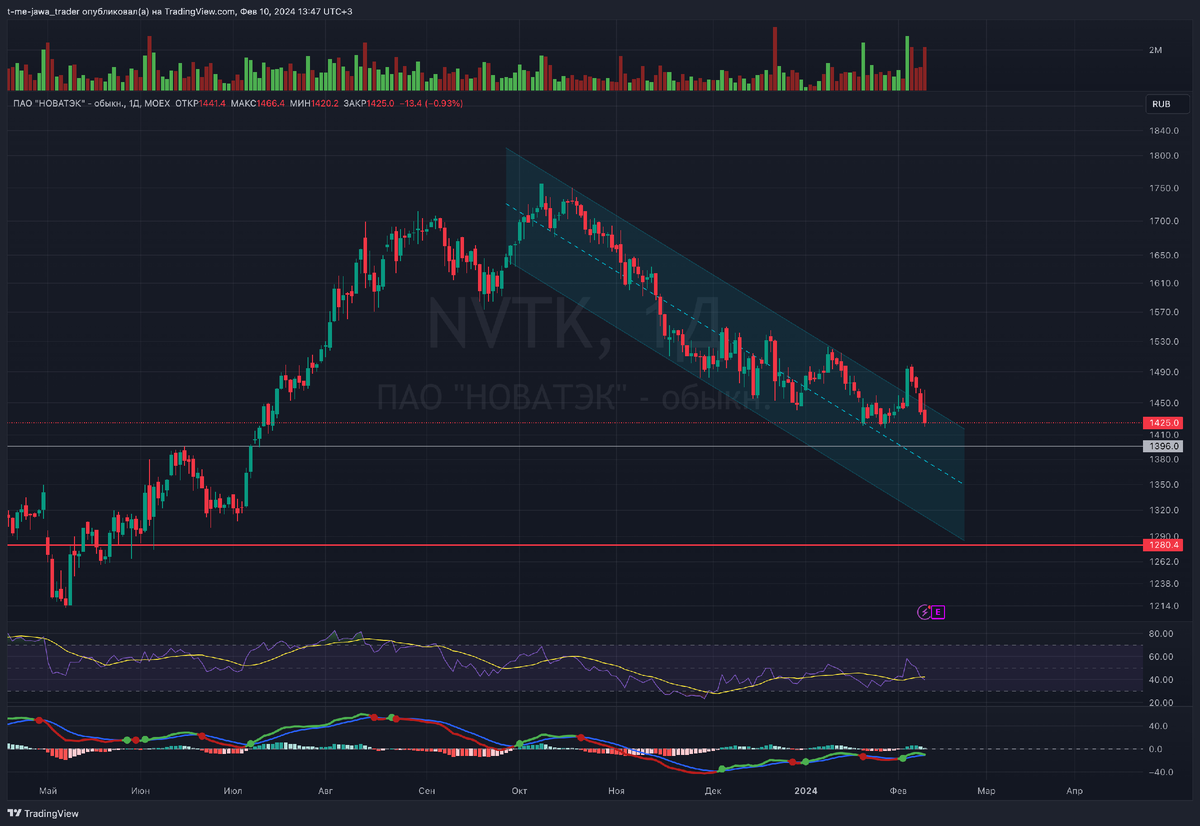Click the 1530.0 price axis label

(1165, 342)
